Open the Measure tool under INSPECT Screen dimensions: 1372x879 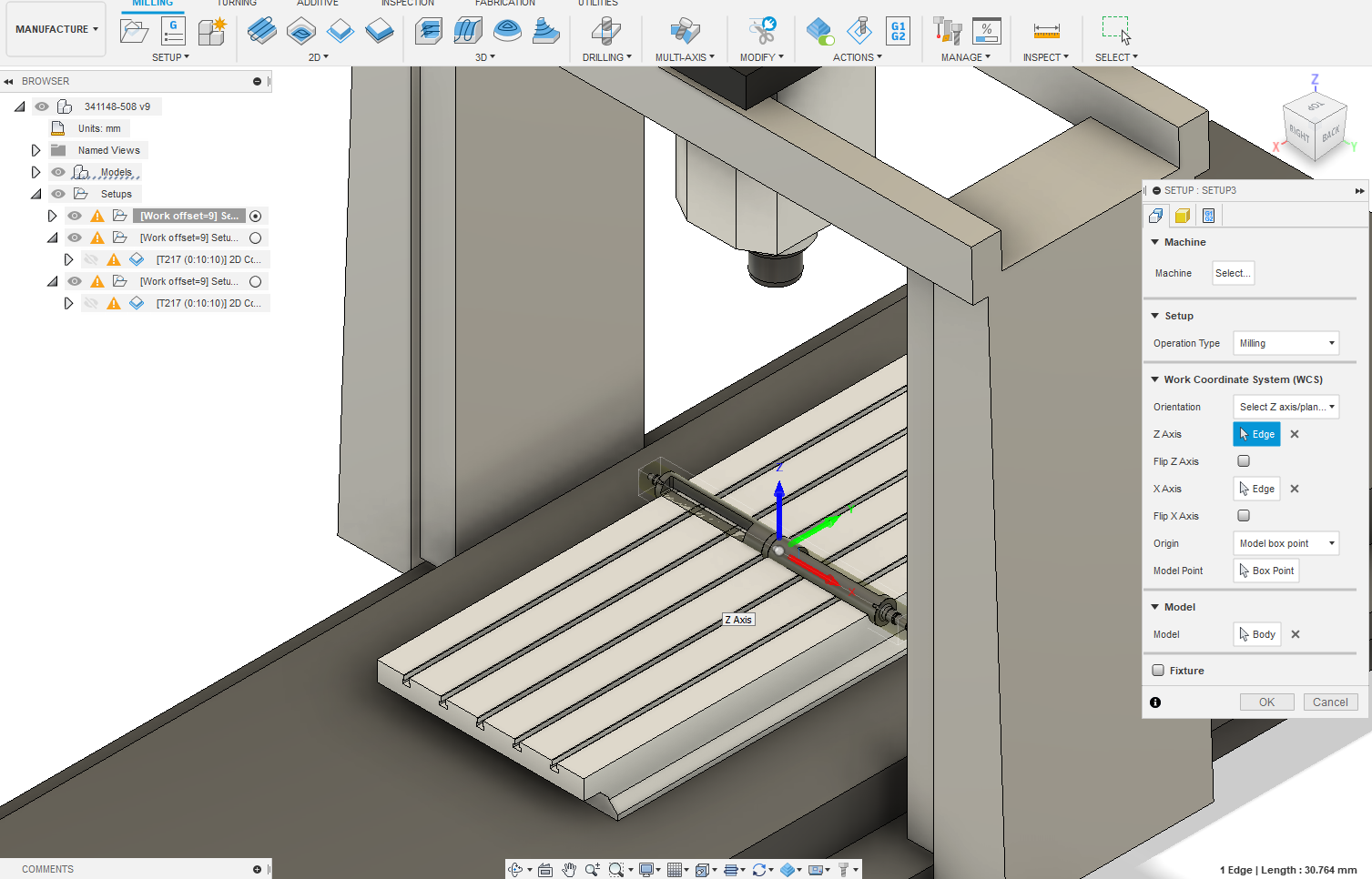(1044, 30)
